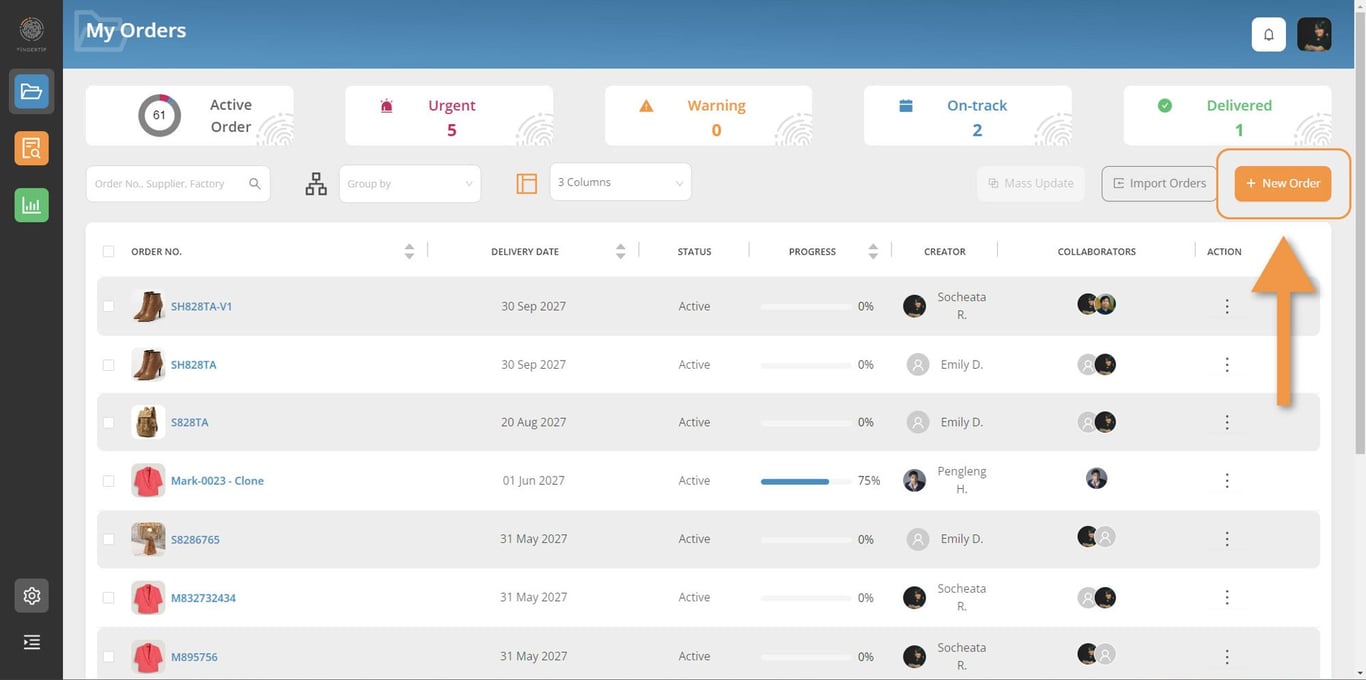Open action menu for M895756

coord(1227,657)
